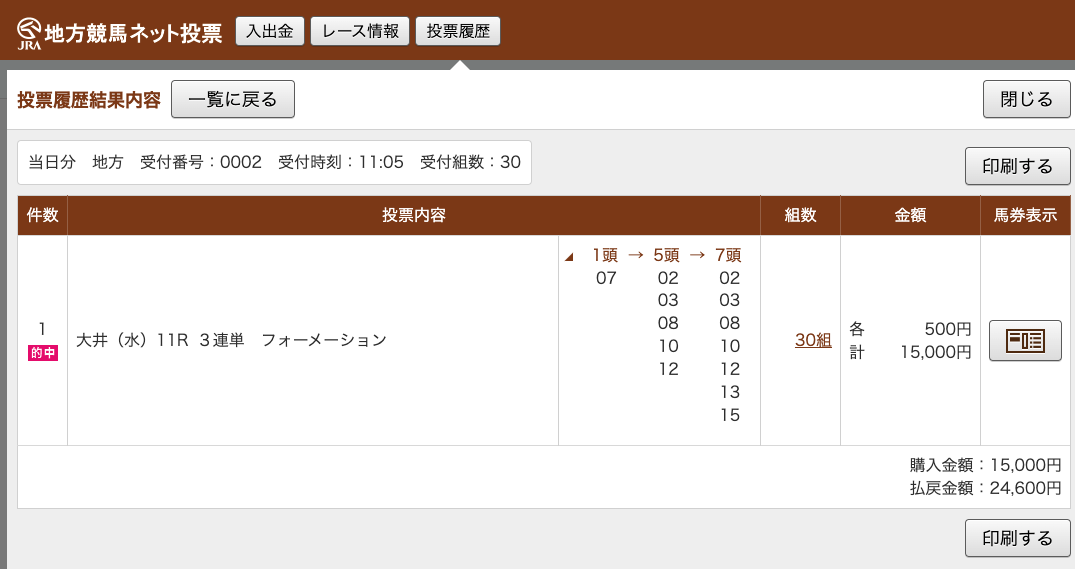The width and height of the screenshot is (1075, 569).
Task: Click horse number 13 in third column
Action: (x=730, y=392)
